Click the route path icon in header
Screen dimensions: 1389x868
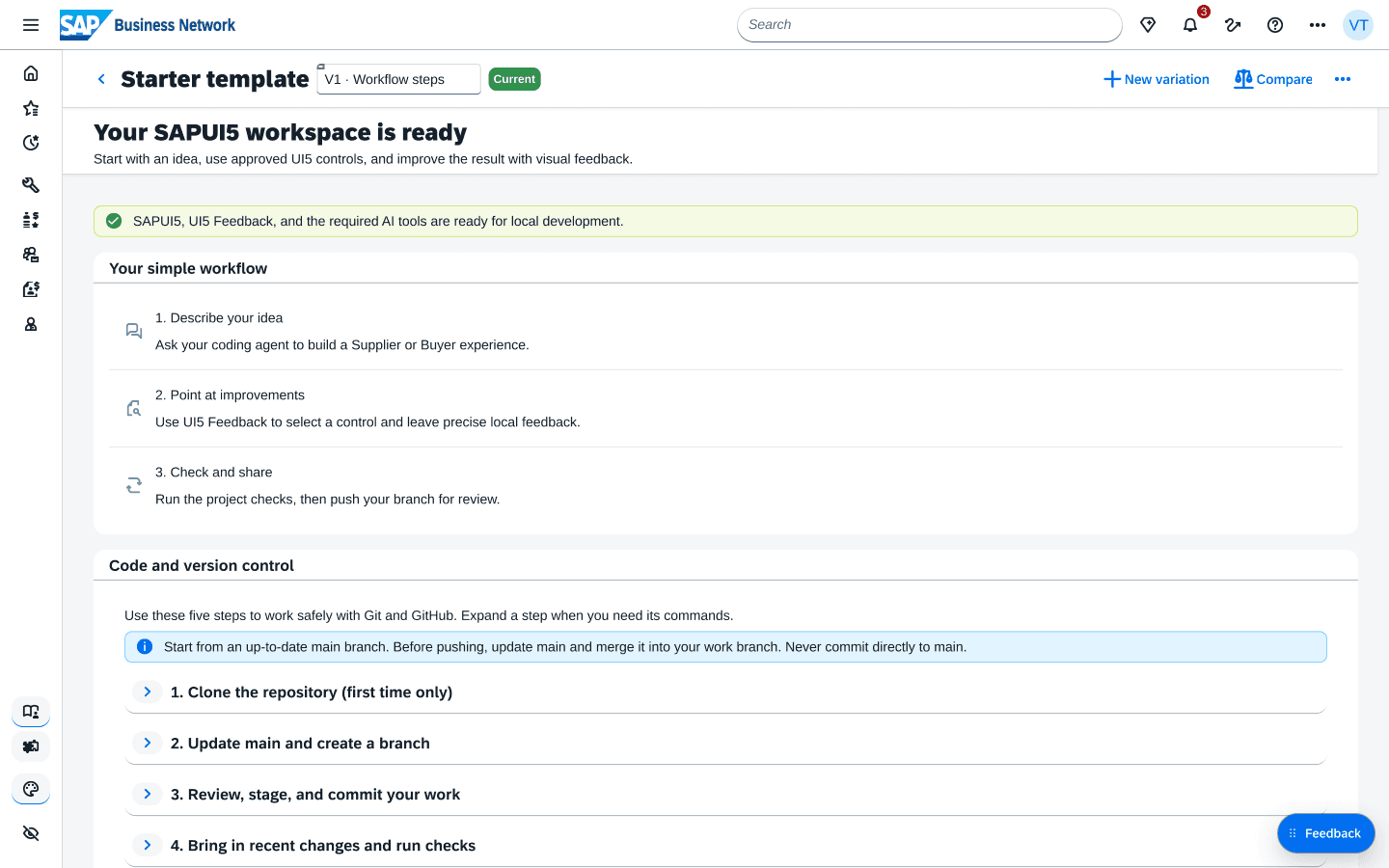(1233, 25)
